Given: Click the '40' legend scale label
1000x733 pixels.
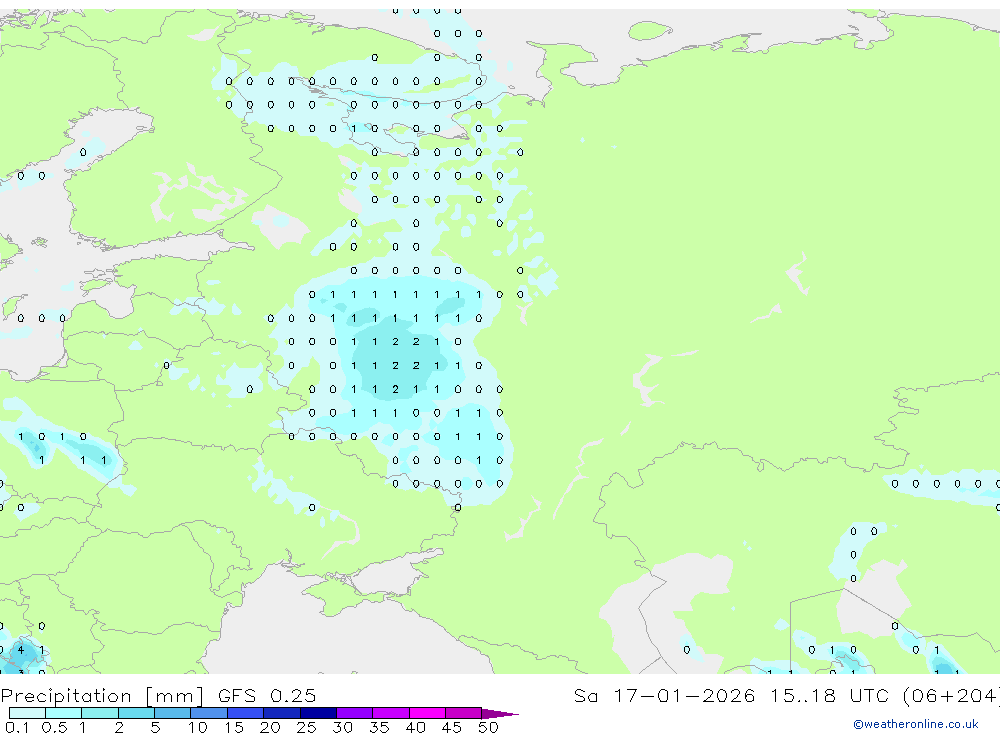Looking at the screenshot, I should pos(415,727).
